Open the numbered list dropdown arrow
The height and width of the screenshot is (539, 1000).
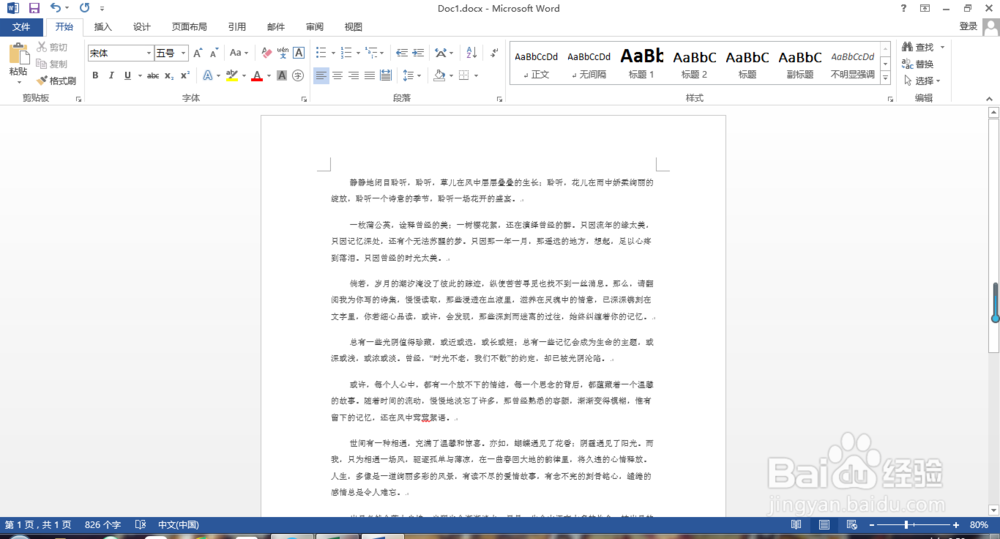(x=358, y=53)
